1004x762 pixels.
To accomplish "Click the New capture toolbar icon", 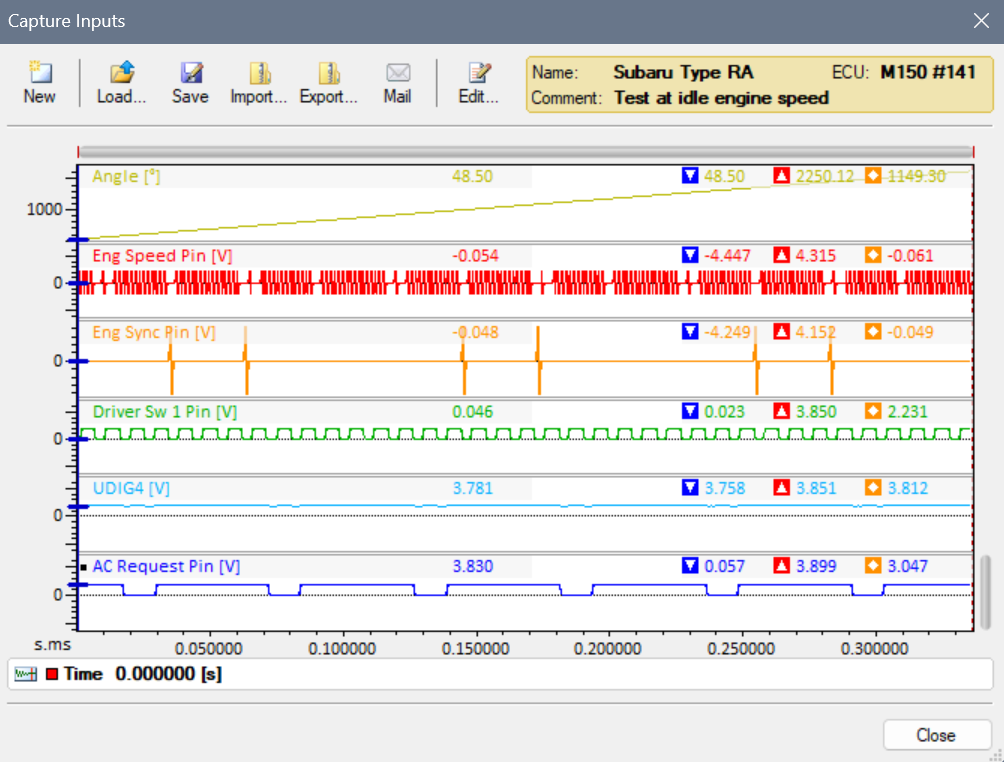I will [x=39, y=74].
